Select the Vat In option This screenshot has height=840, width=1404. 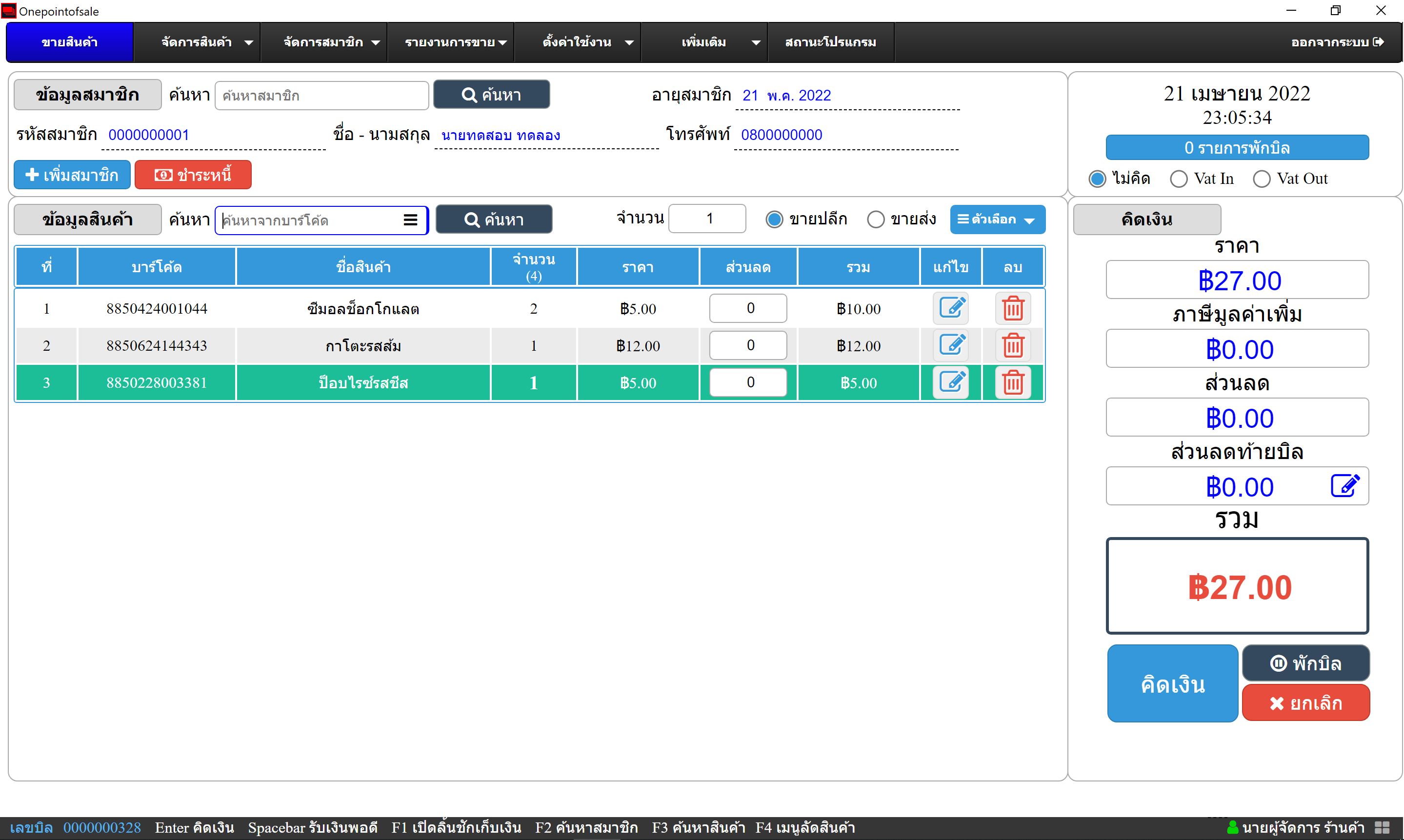coord(1179,179)
